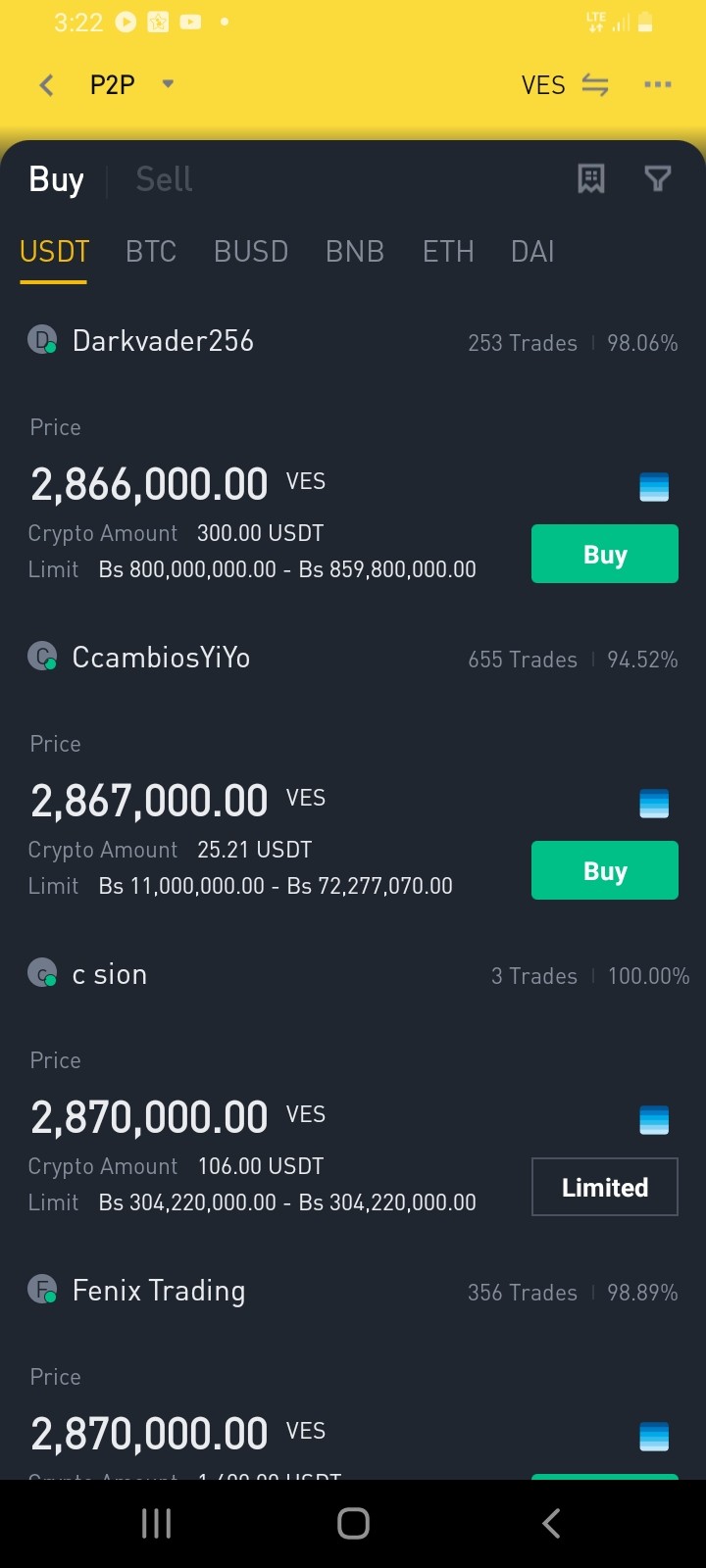
Task: Open the filter funnel icon
Action: click(x=658, y=178)
